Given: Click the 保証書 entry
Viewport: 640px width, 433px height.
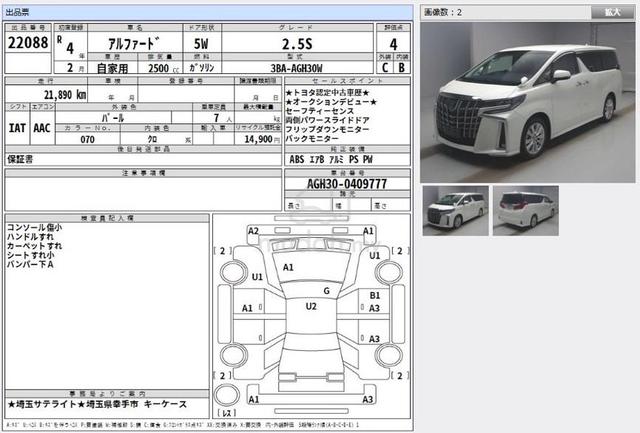Looking at the screenshot, I should [x=20, y=159].
